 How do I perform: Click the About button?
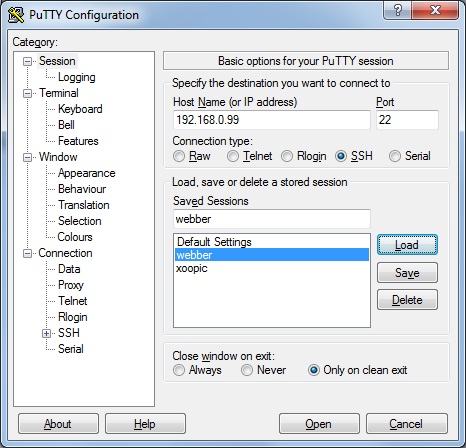58,424
